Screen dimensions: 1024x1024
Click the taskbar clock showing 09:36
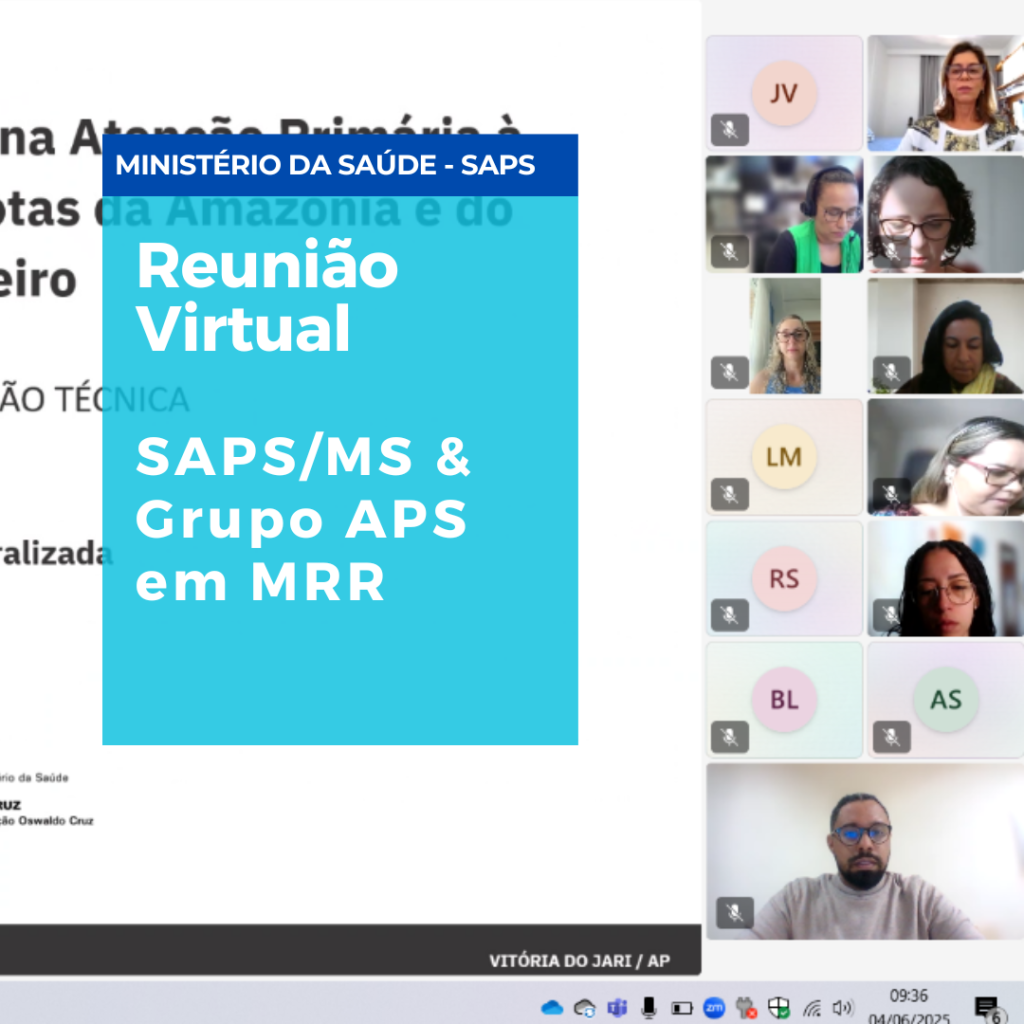click(908, 996)
